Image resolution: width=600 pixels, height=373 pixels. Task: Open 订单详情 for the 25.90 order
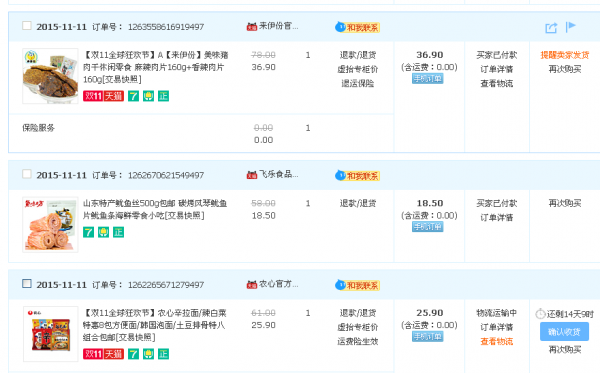(497, 327)
